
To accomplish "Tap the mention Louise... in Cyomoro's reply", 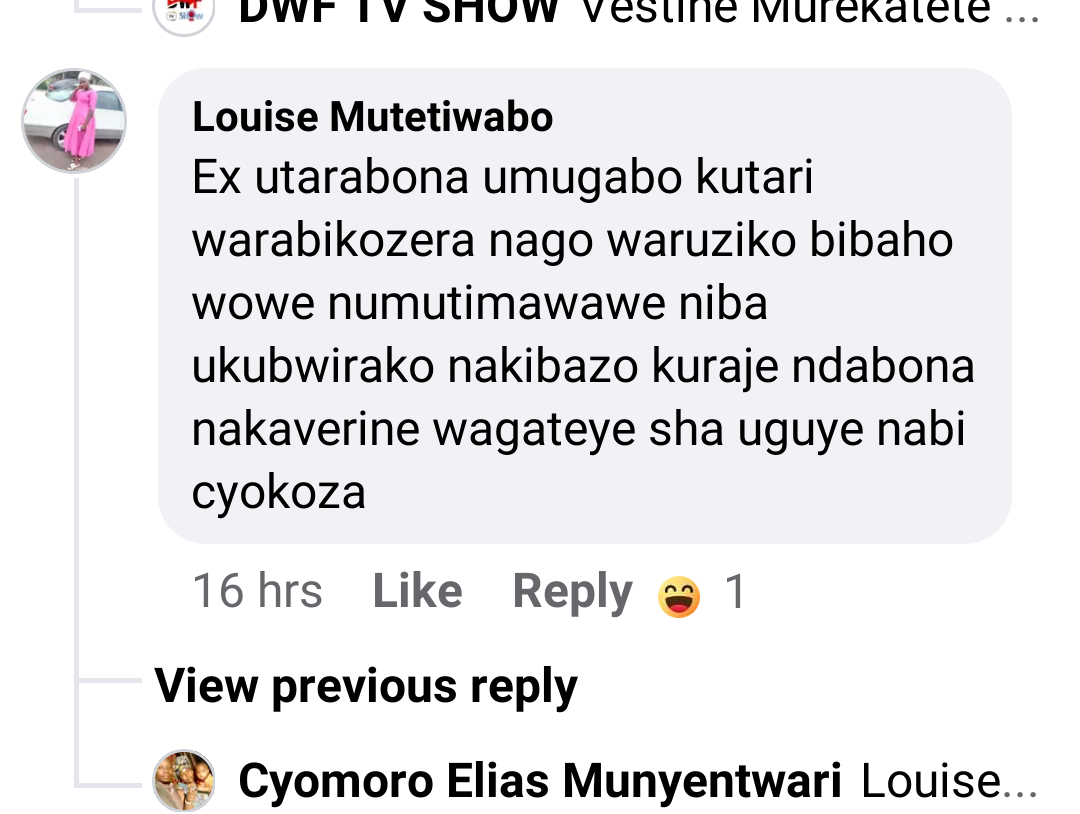I will pyautogui.click(x=950, y=781).
